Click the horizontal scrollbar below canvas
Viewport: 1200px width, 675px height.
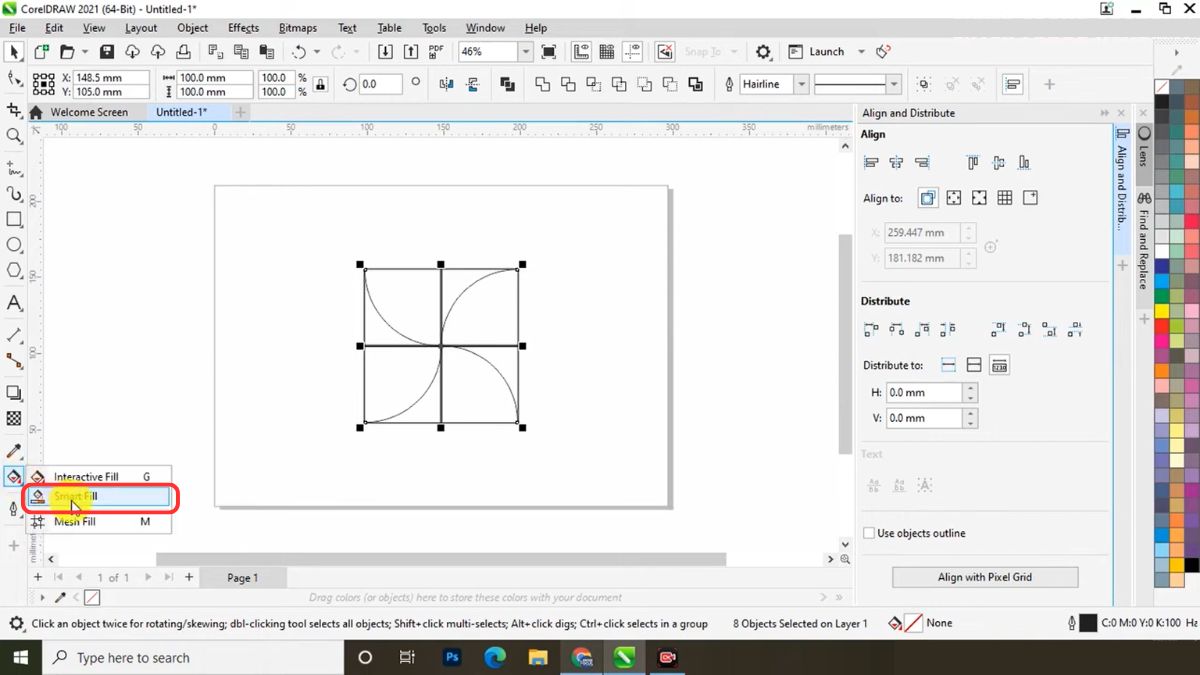click(x=441, y=559)
